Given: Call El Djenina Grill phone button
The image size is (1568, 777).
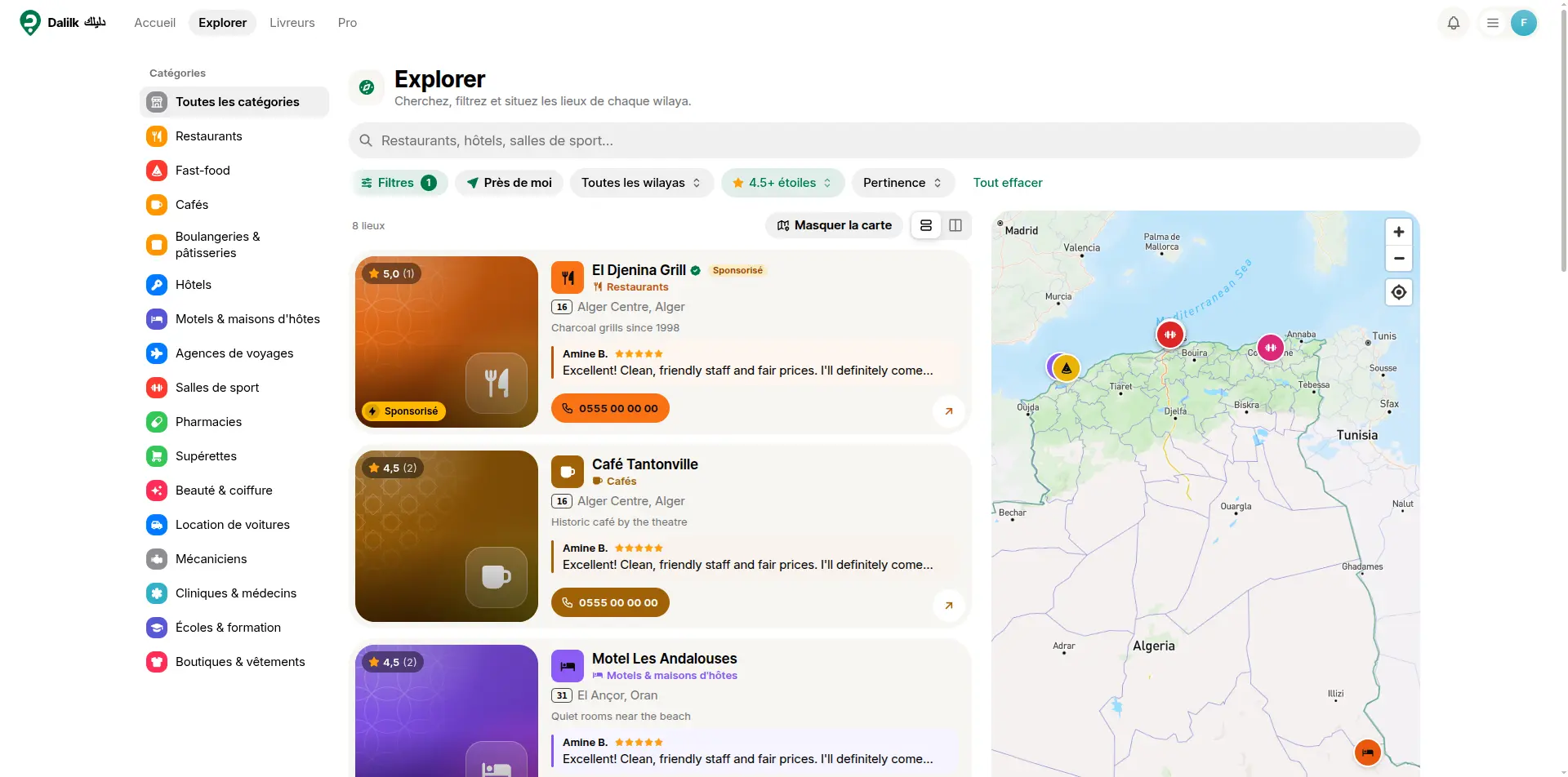Looking at the screenshot, I should click(x=610, y=408).
